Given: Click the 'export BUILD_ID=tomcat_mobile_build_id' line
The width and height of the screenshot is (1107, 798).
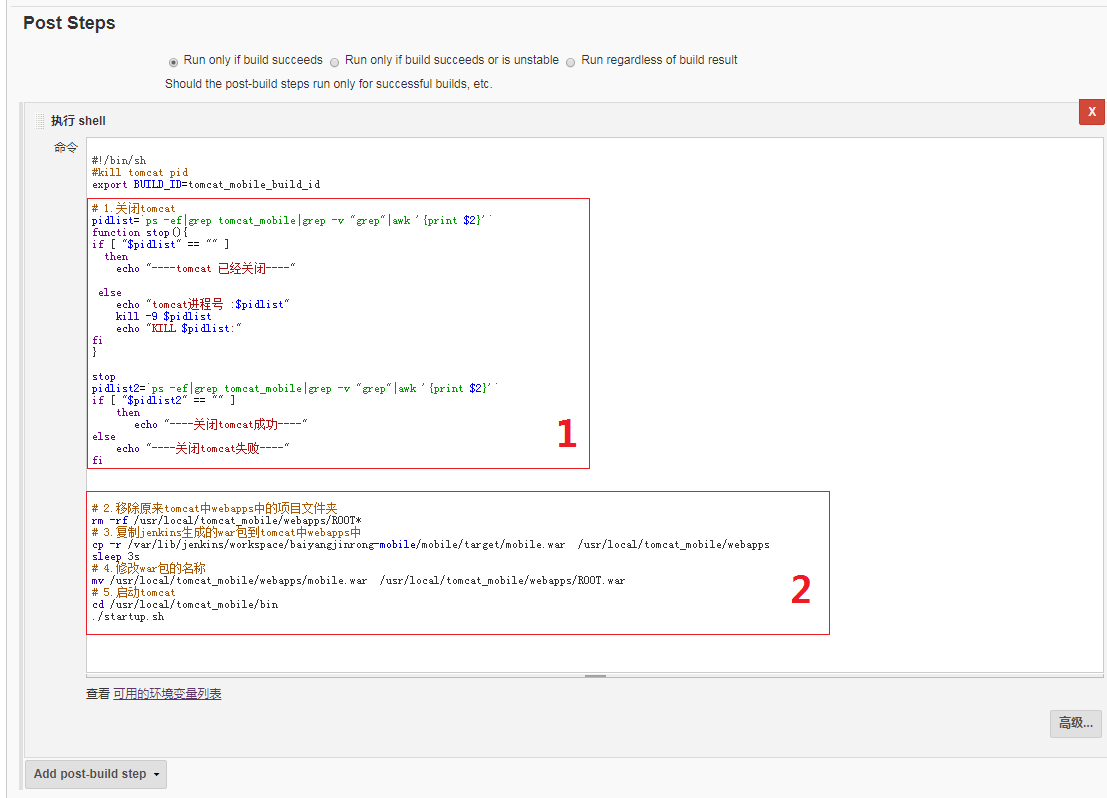Looking at the screenshot, I should (206, 184).
